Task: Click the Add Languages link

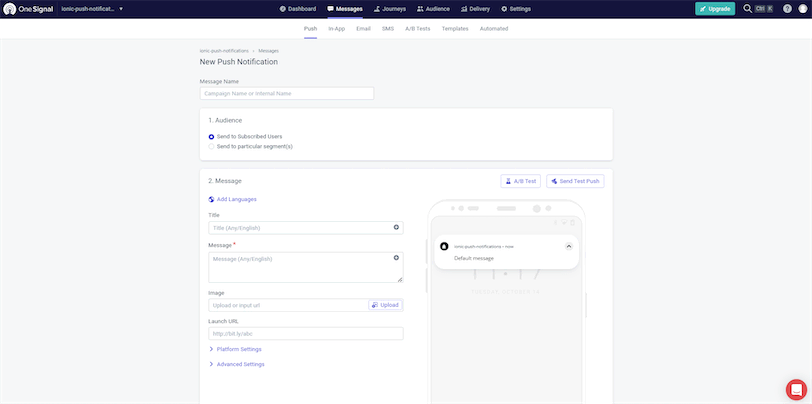Action: pos(232,199)
